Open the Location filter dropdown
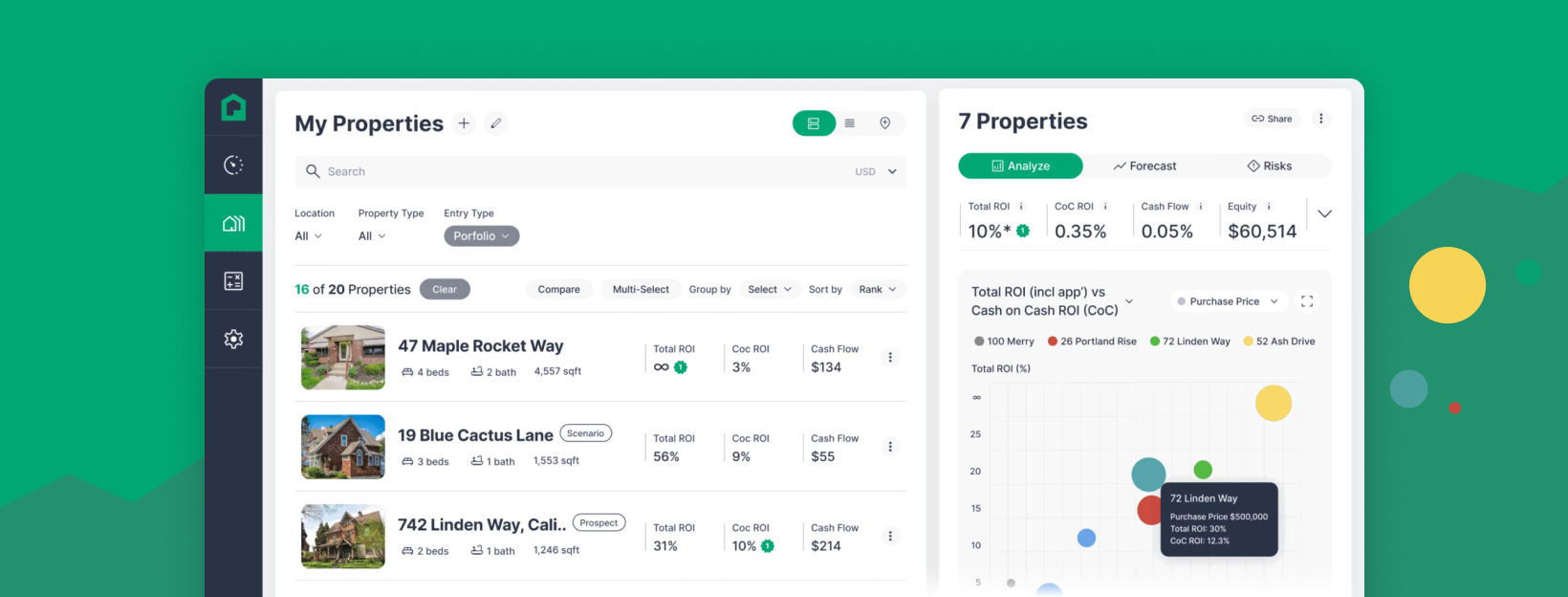The width and height of the screenshot is (1568, 597). (x=308, y=236)
